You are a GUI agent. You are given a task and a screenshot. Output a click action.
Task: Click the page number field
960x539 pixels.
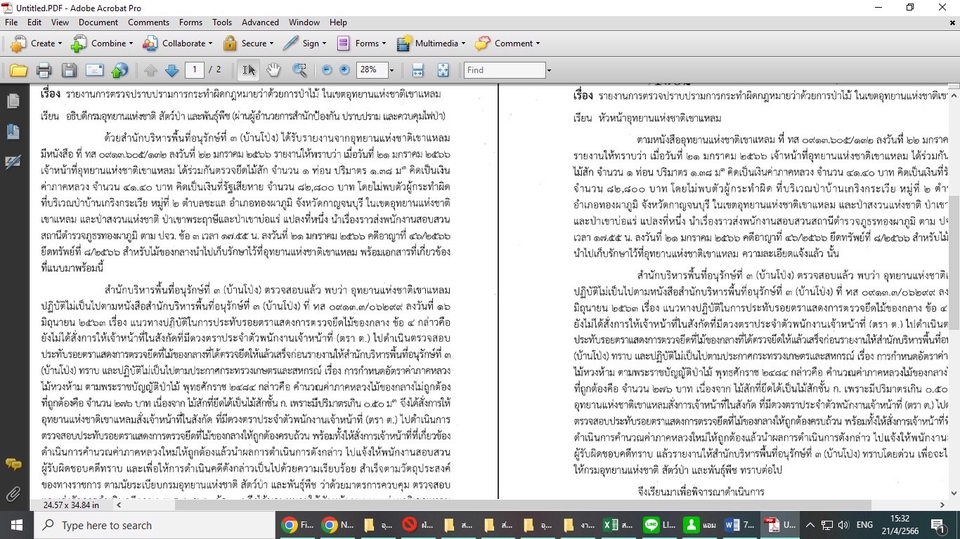tap(195, 70)
